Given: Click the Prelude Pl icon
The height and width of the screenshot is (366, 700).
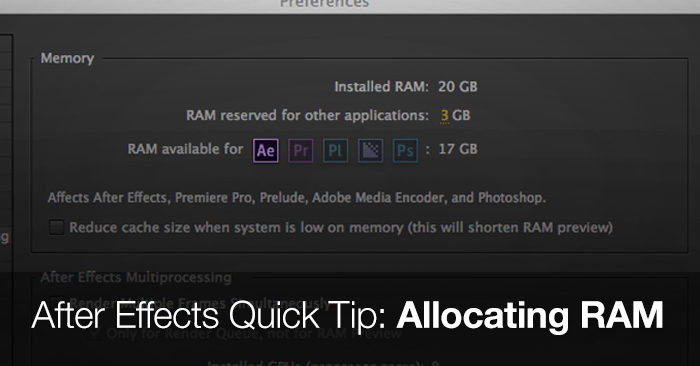Looking at the screenshot, I should coord(335,150).
